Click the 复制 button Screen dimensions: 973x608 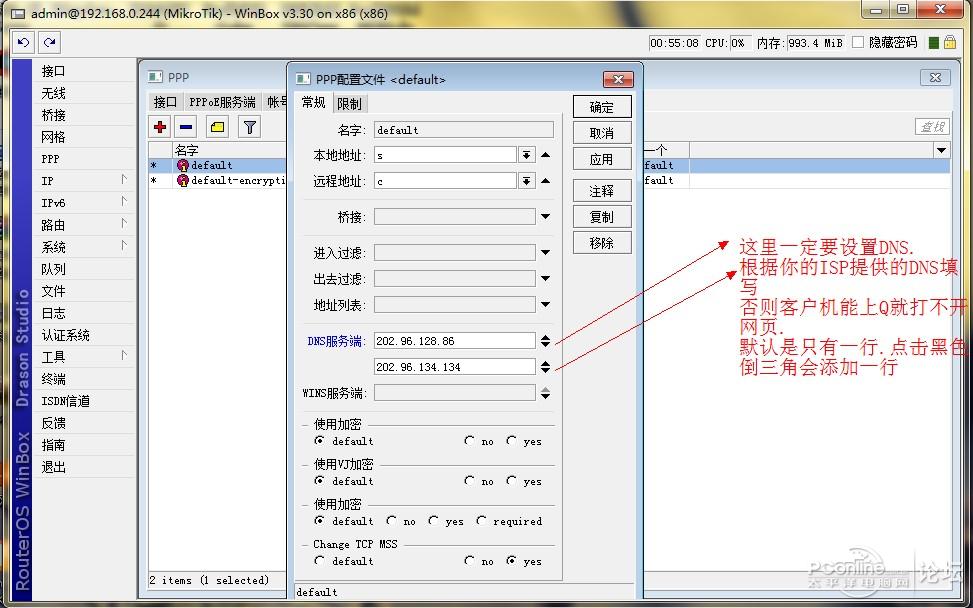coord(602,217)
